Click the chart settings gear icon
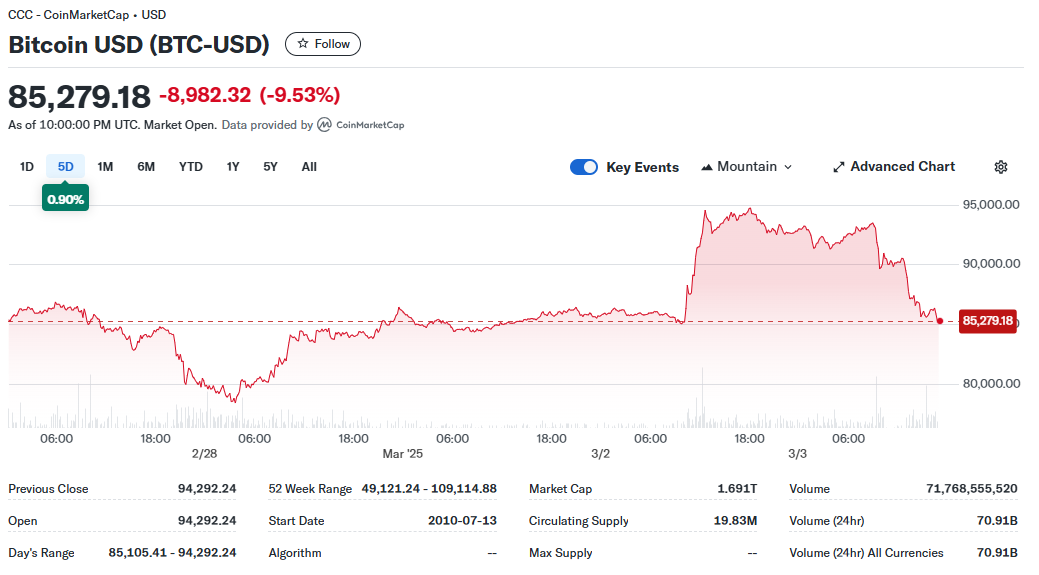 pos(1001,167)
